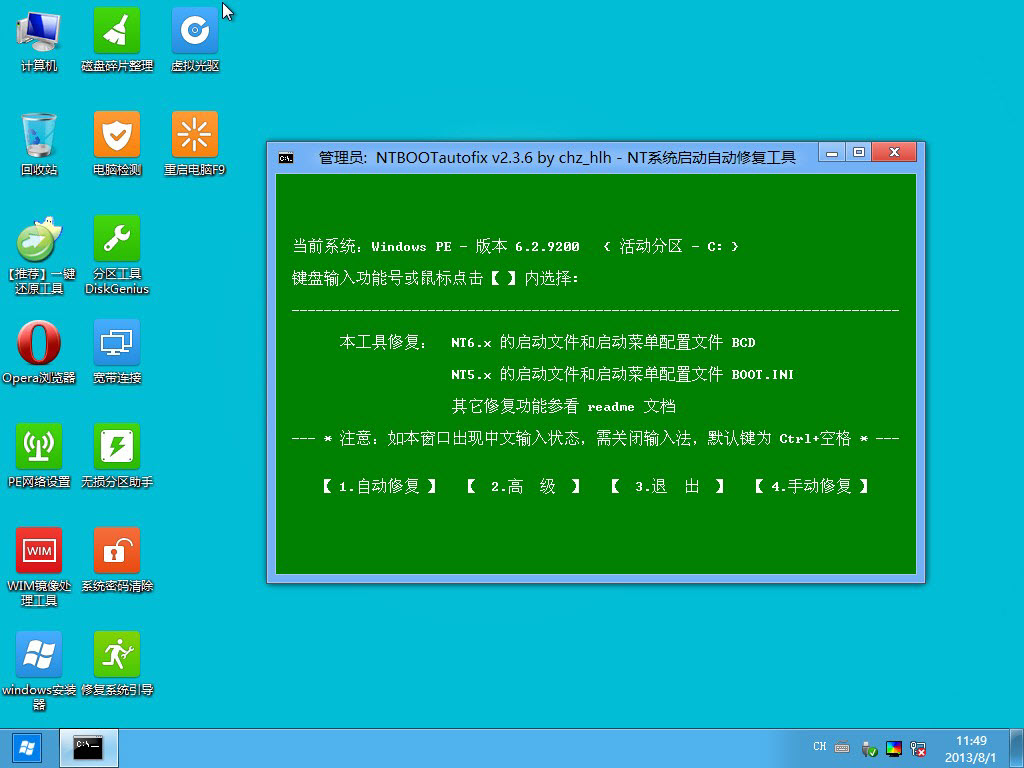Launch PE网络设置 network settings icon
This screenshot has width=1024, height=768.
point(38,449)
